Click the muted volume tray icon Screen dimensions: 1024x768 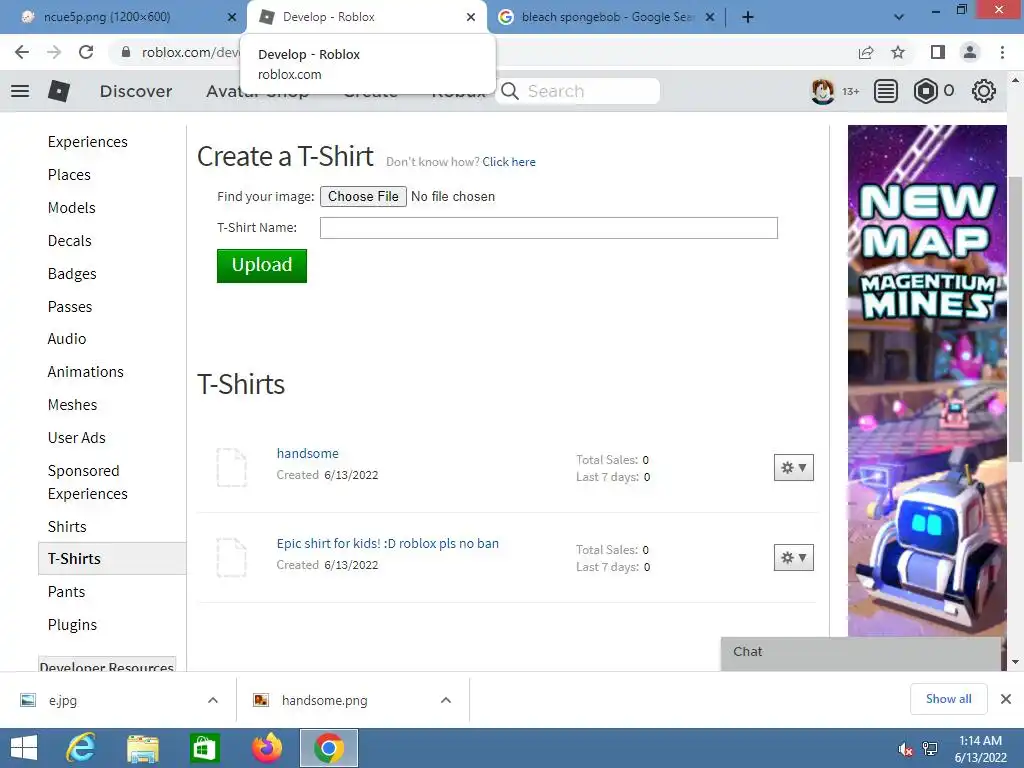pyautogui.click(x=905, y=749)
